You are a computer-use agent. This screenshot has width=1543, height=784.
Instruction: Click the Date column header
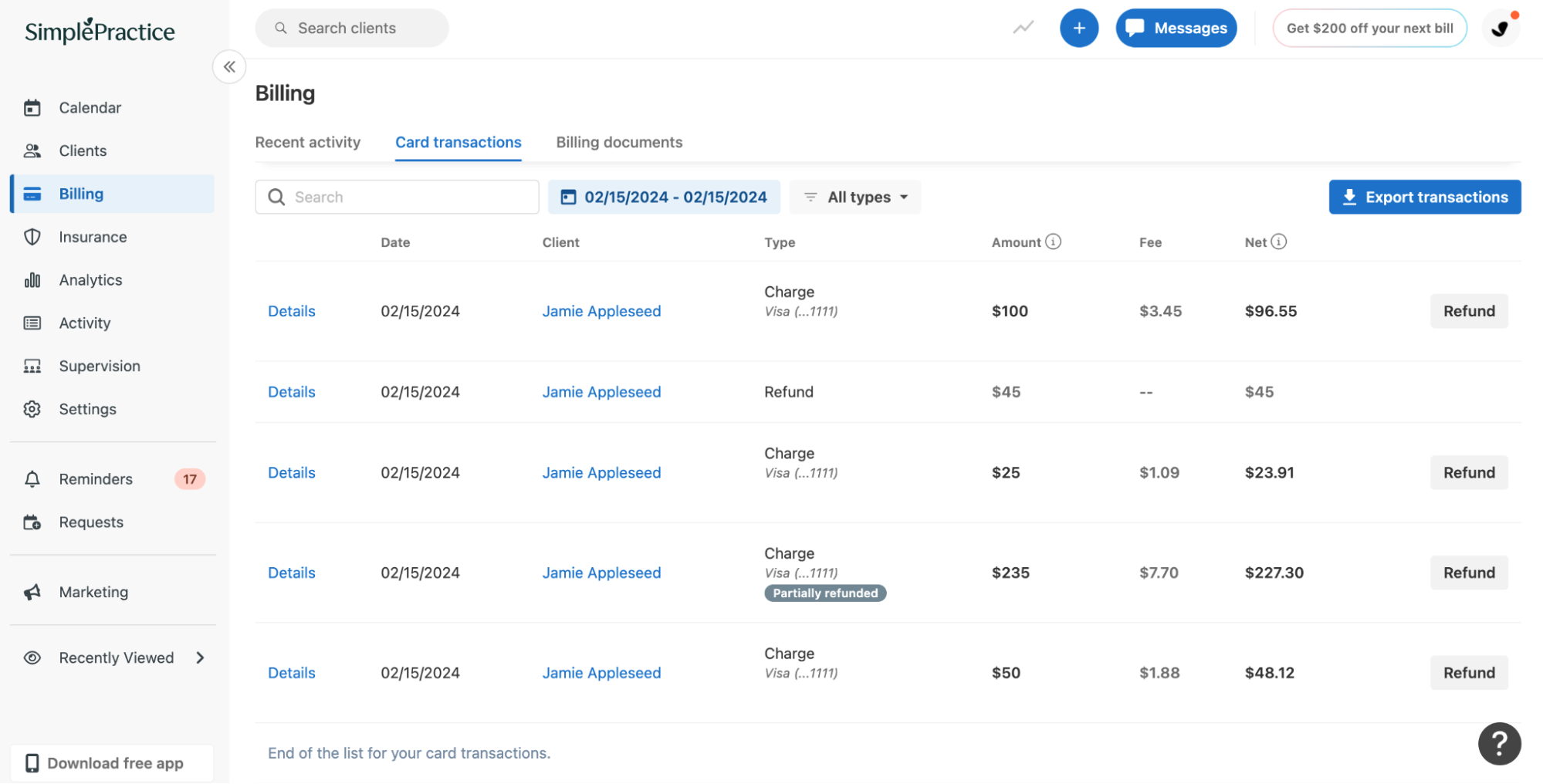point(395,243)
